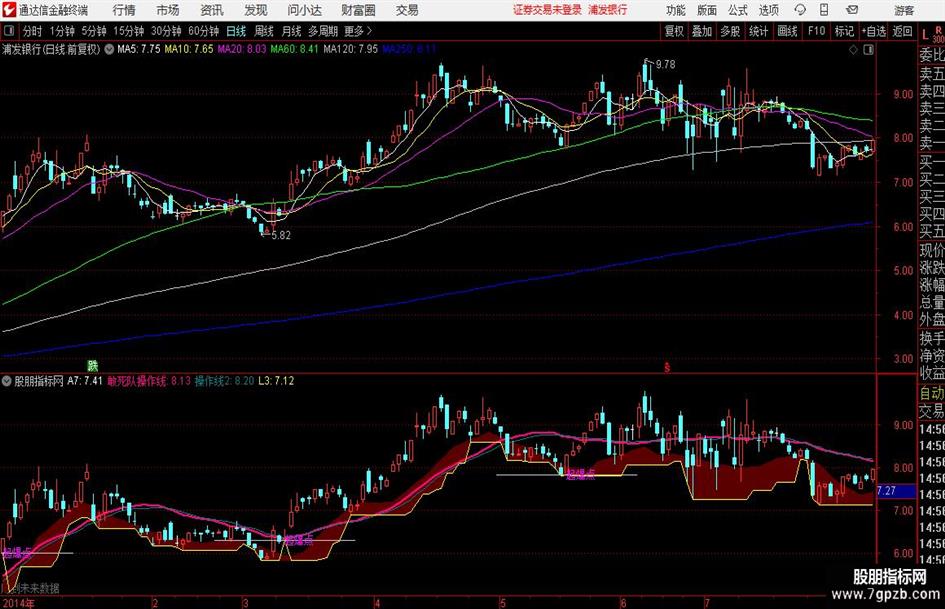Click the 通达信 red logo icon

[x=9, y=10]
